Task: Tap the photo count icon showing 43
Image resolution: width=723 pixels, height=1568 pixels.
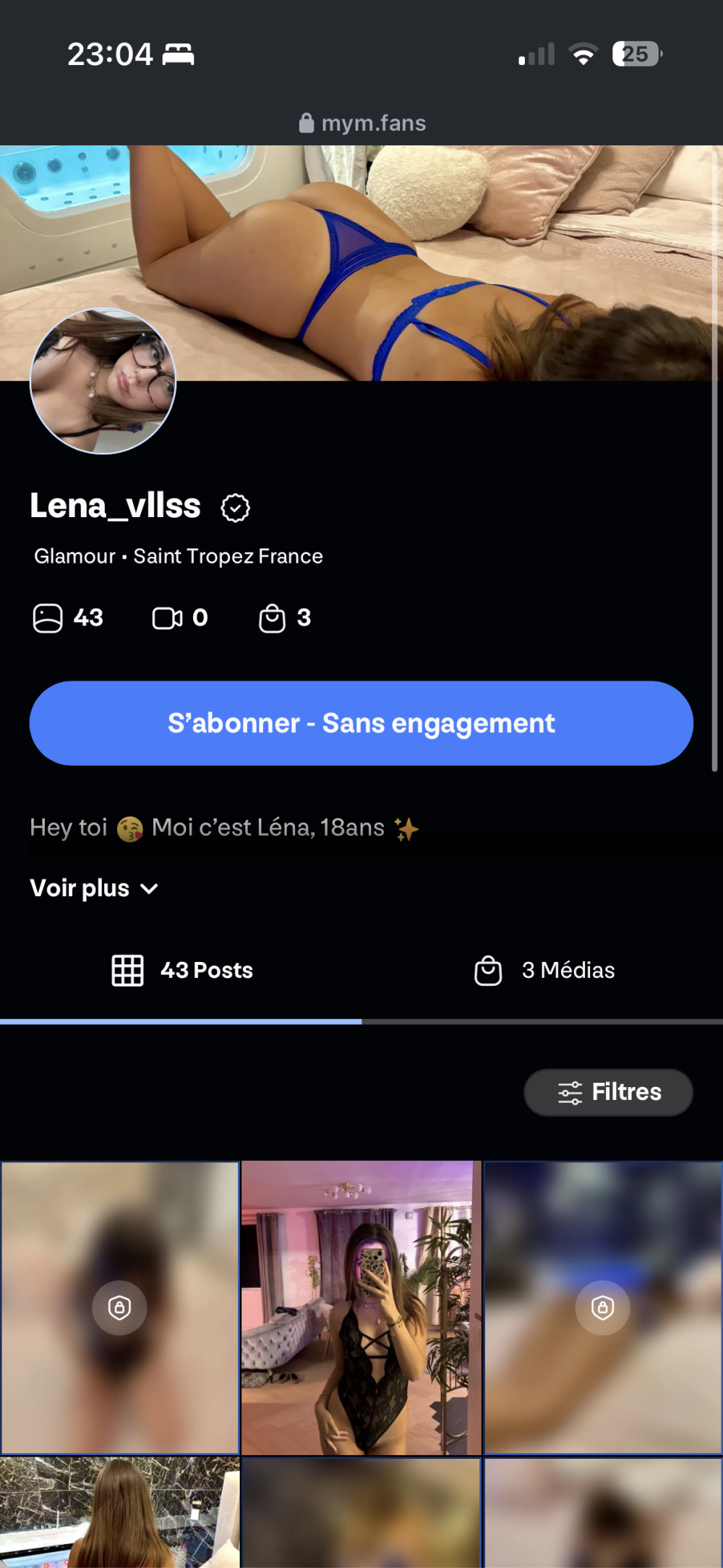Action: pyautogui.click(x=48, y=618)
